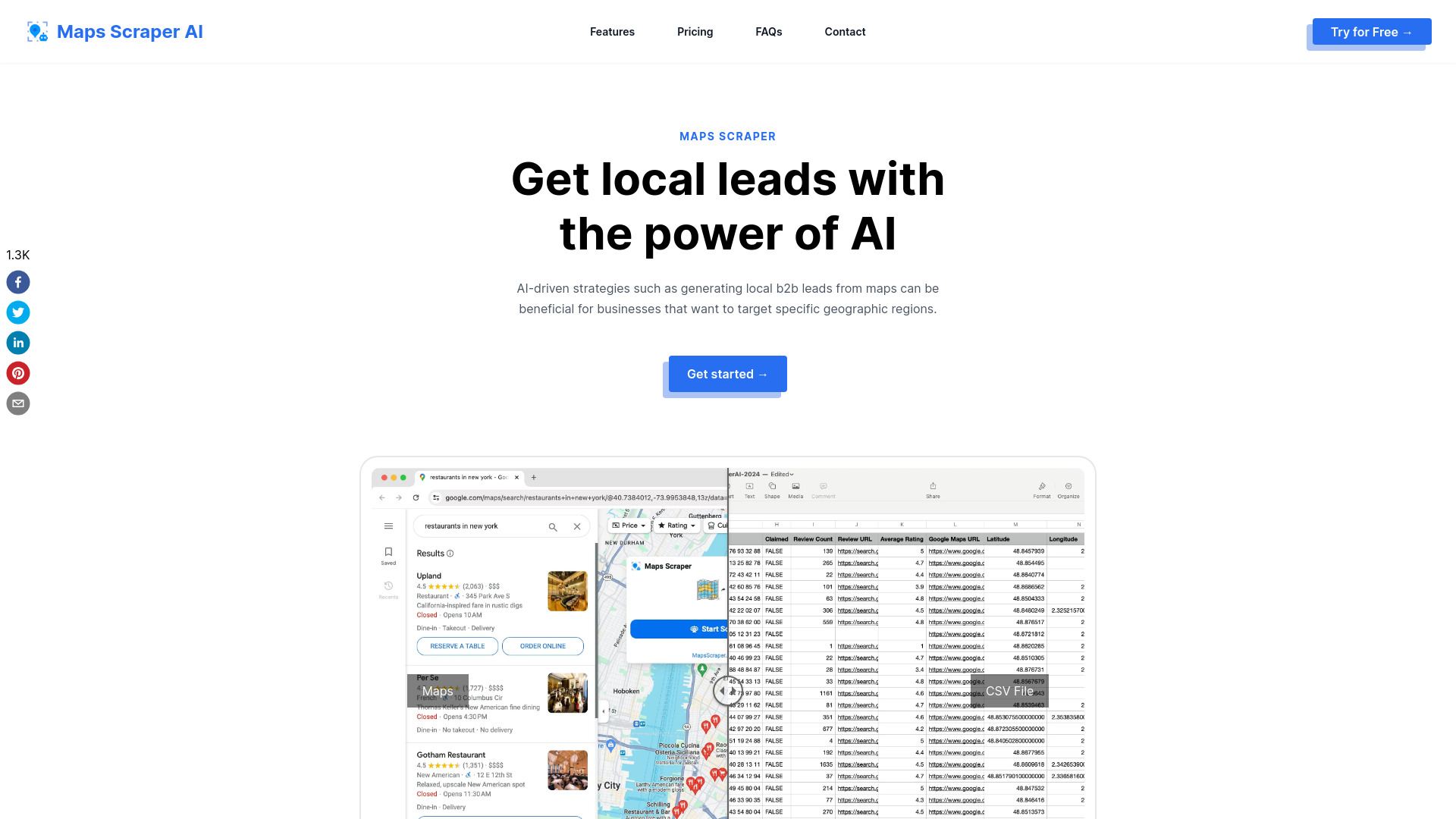This screenshot has height=819, width=1456.
Task: Click the Pinterest share icon
Action: coord(18,373)
